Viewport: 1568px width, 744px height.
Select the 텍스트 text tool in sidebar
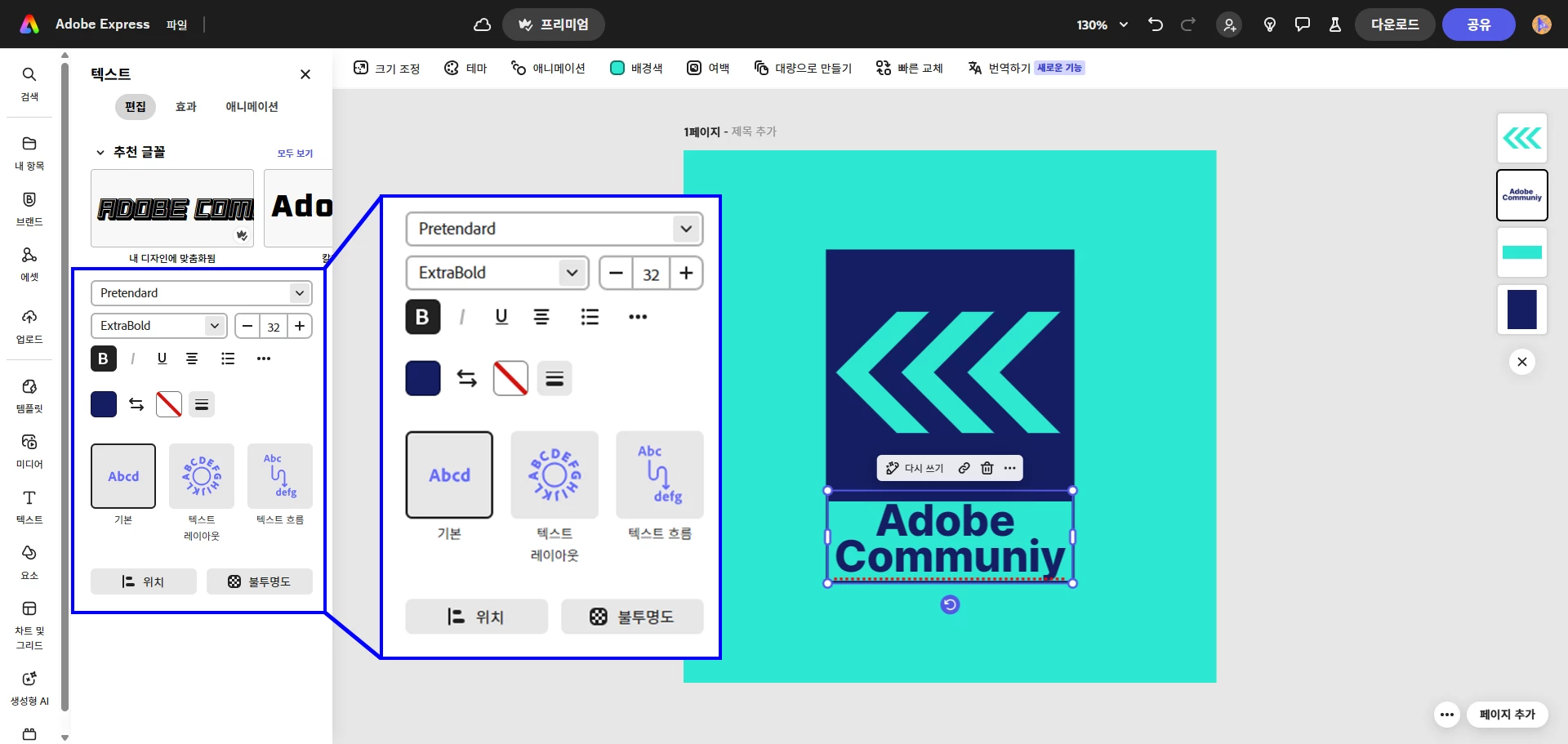[29, 506]
